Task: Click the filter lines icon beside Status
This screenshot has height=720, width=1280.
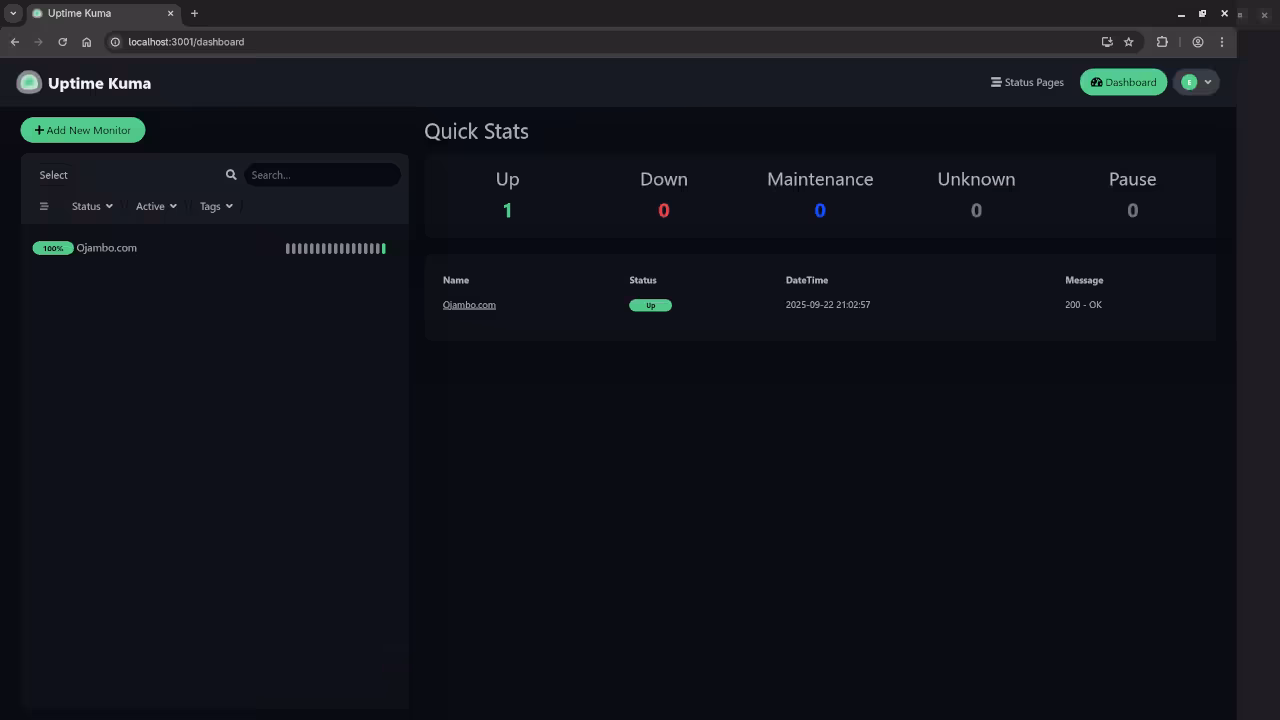Action: (44, 206)
